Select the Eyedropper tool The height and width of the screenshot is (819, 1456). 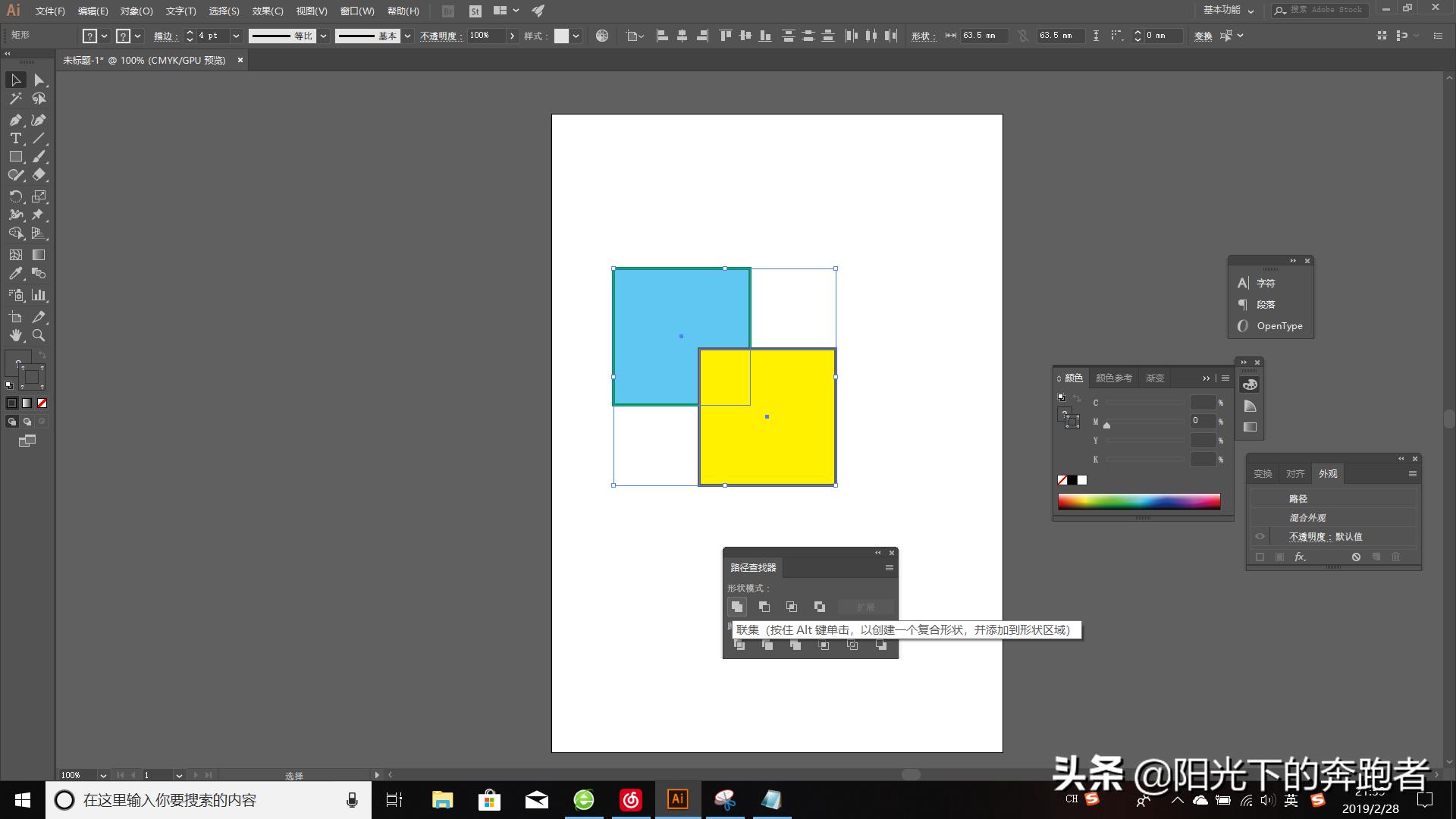coord(15,274)
